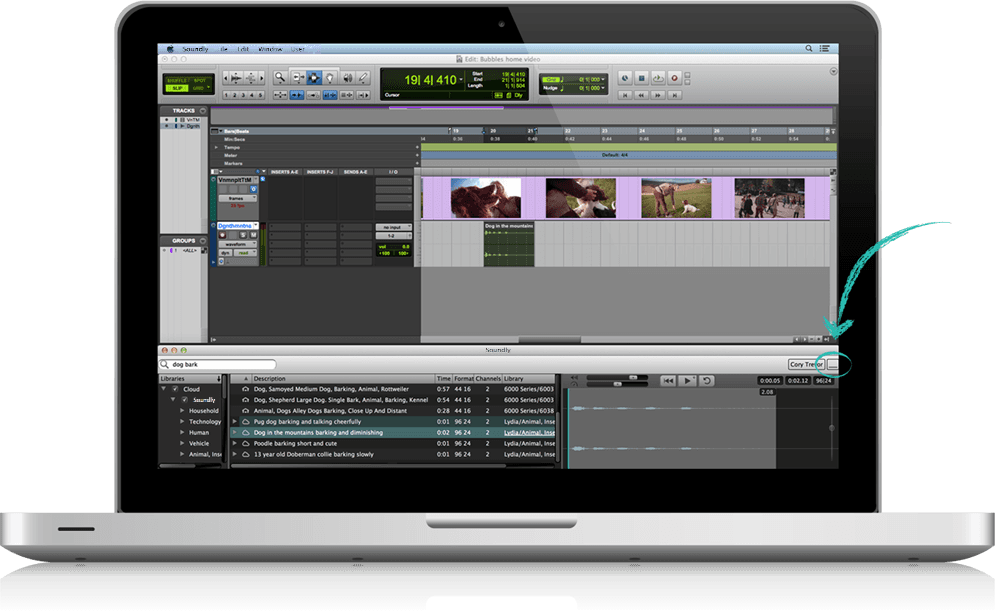Viewport: 995px width, 611px height.
Task: Select the Grabber hand tool
Action: pos(330,77)
